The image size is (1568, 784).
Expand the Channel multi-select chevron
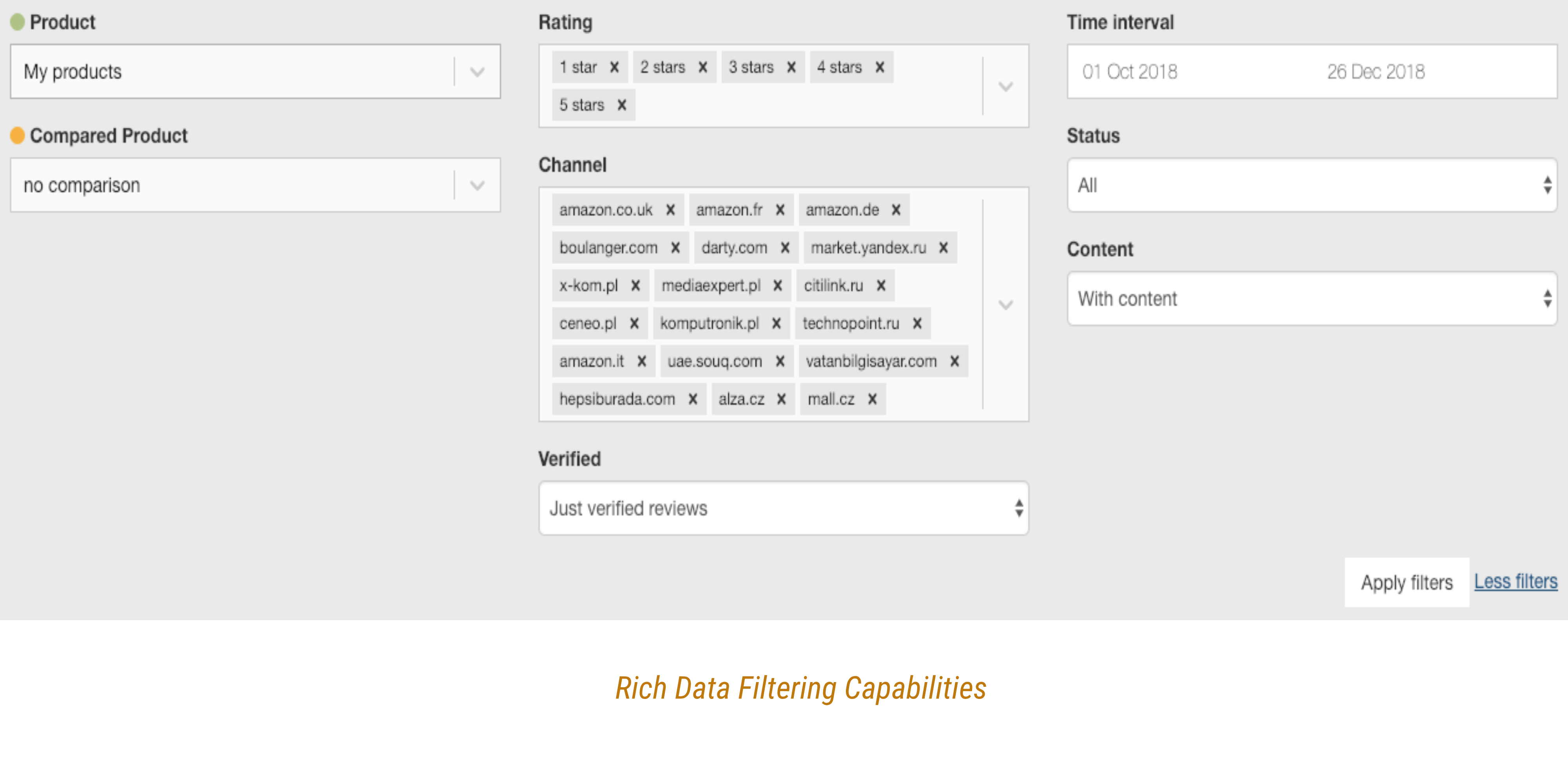(x=1005, y=304)
